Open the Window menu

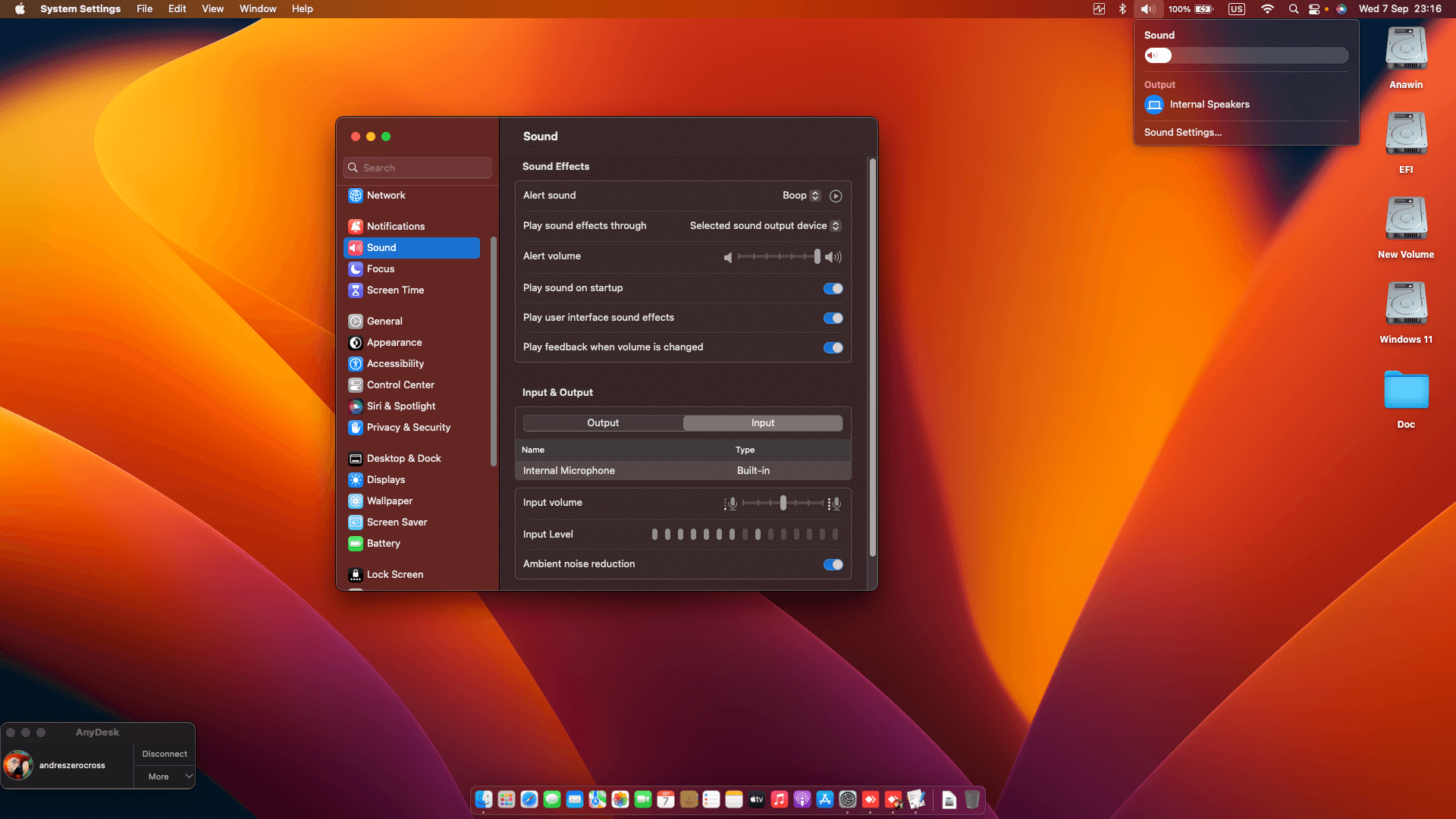point(258,9)
